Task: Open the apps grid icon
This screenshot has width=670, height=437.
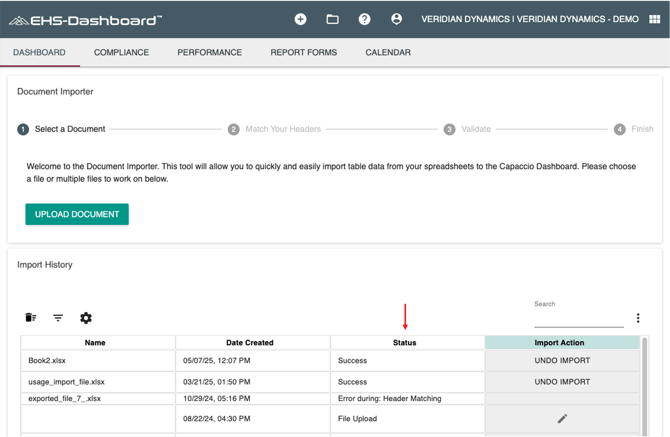Action: click(x=654, y=19)
